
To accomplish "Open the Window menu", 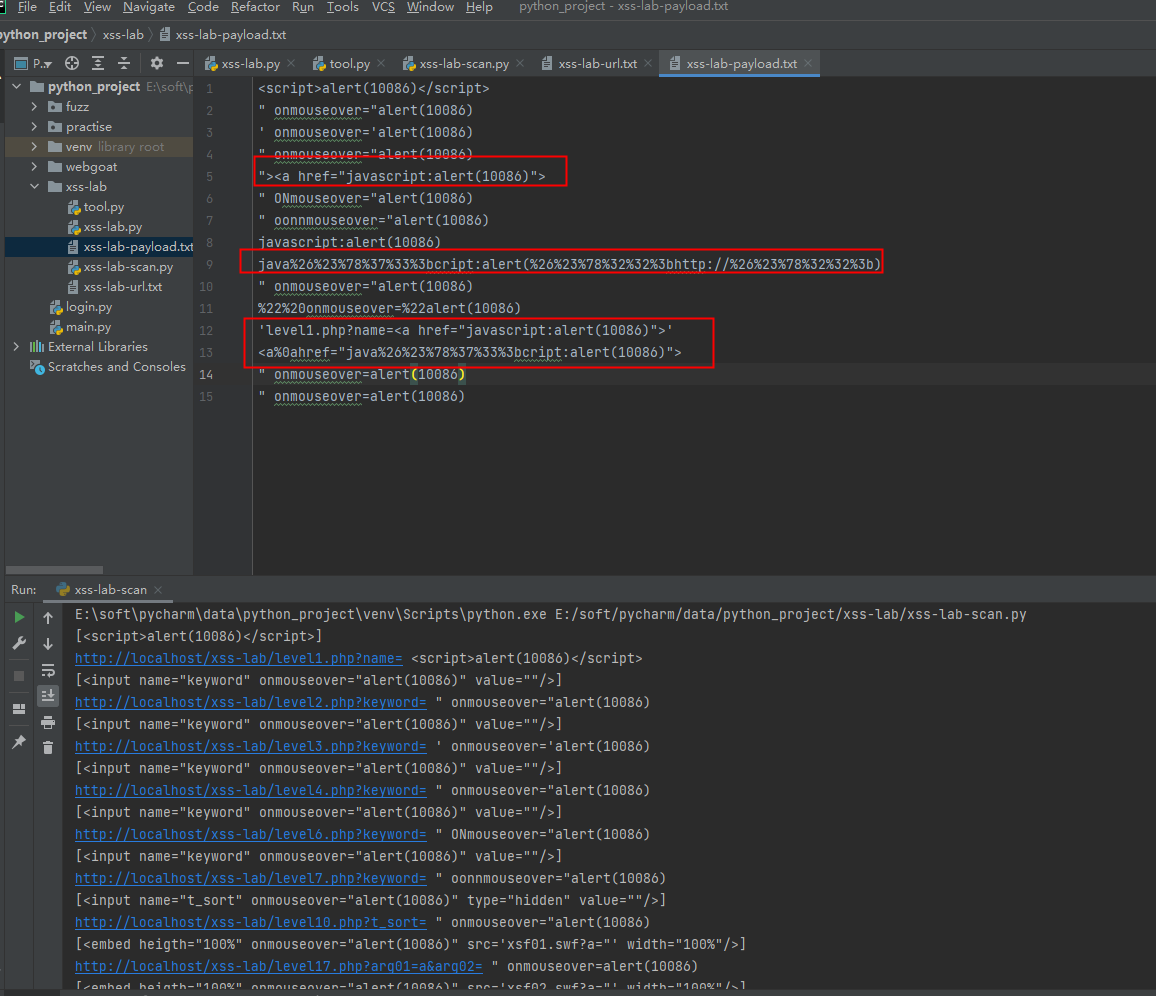I will (x=430, y=7).
